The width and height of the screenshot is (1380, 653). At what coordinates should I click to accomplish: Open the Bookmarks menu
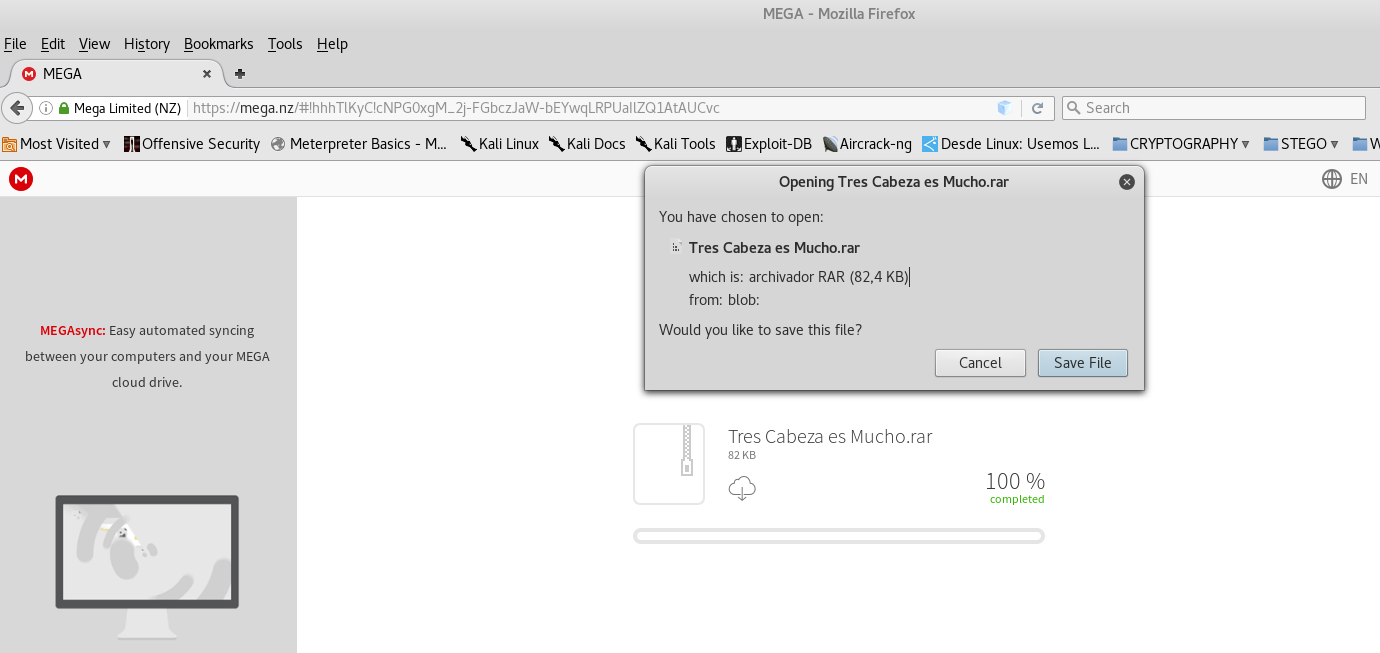[218, 44]
